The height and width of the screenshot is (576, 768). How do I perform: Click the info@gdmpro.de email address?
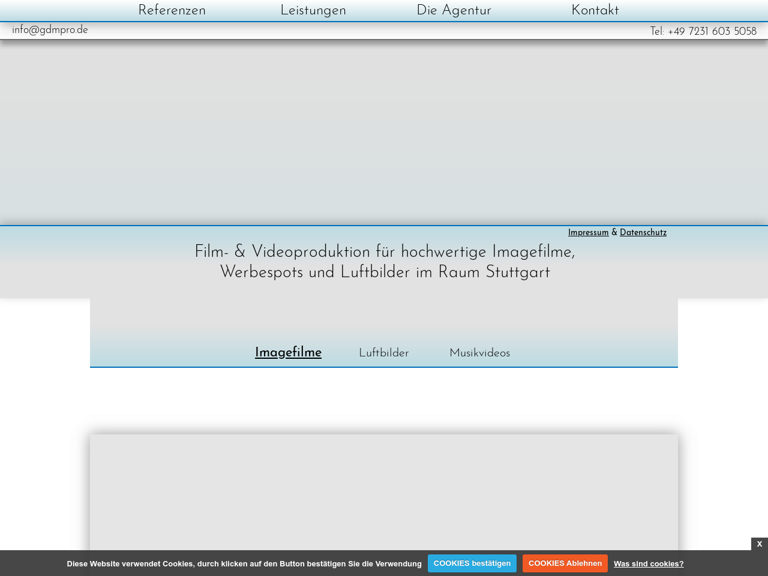tap(50, 30)
